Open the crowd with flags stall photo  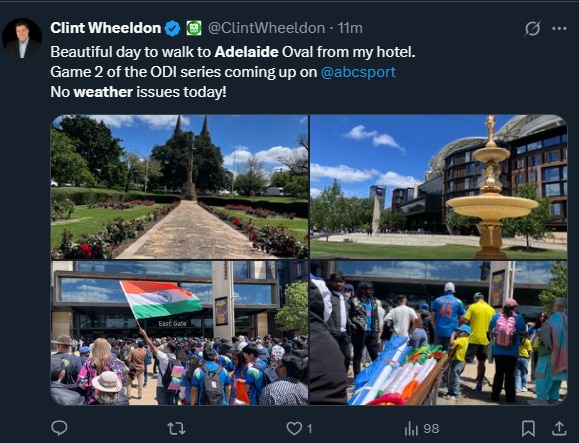tap(438, 333)
